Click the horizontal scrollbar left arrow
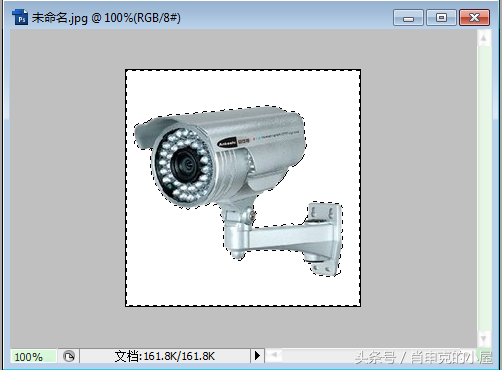 point(274,355)
